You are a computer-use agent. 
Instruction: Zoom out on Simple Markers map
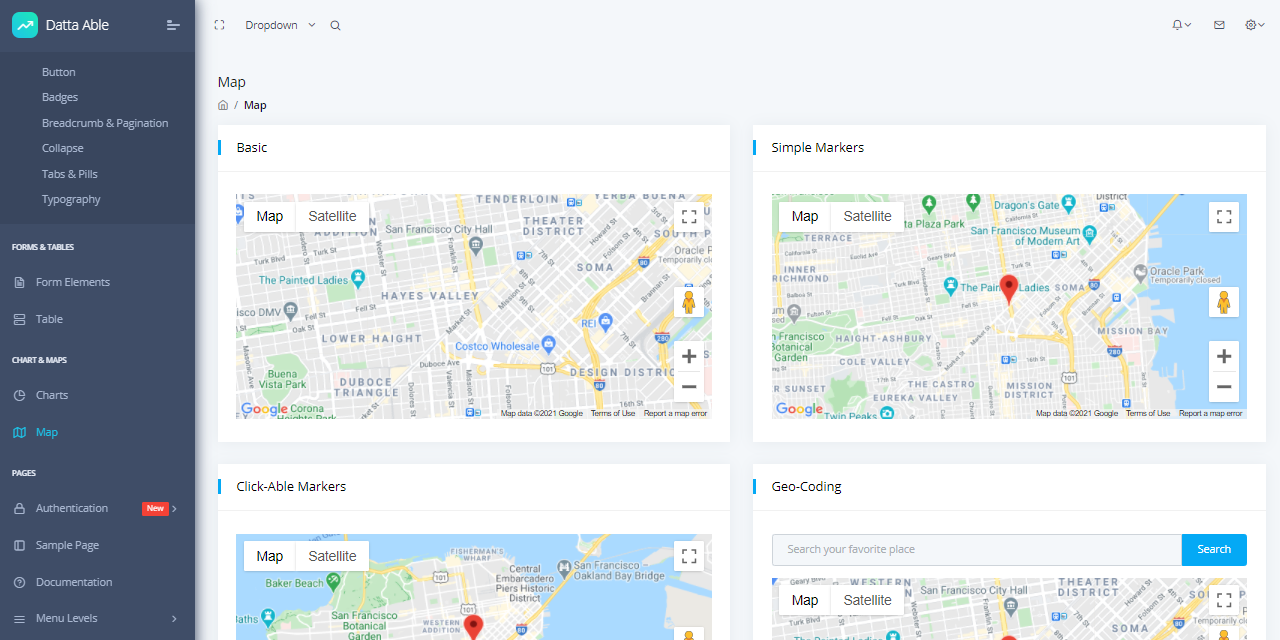(x=1223, y=387)
